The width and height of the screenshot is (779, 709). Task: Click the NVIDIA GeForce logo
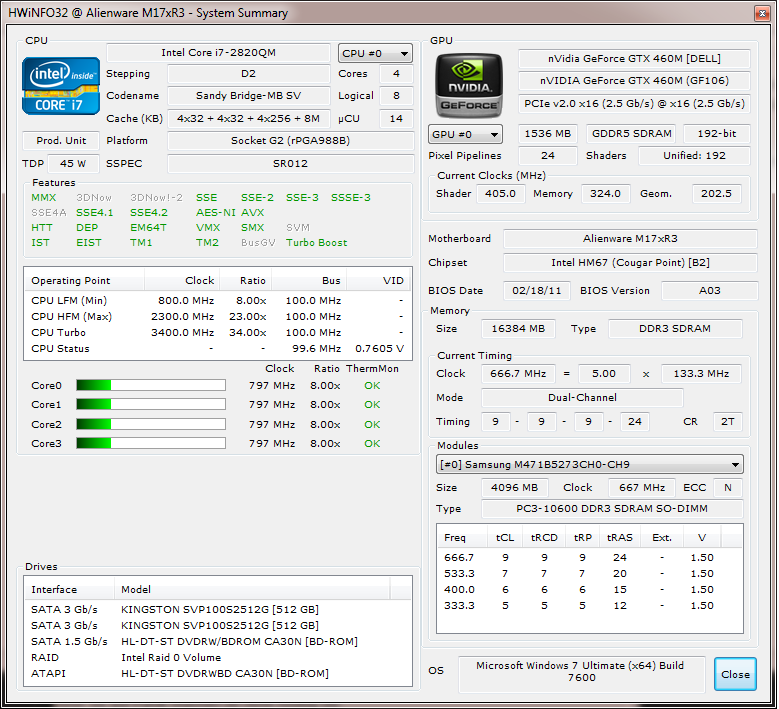coord(468,85)
